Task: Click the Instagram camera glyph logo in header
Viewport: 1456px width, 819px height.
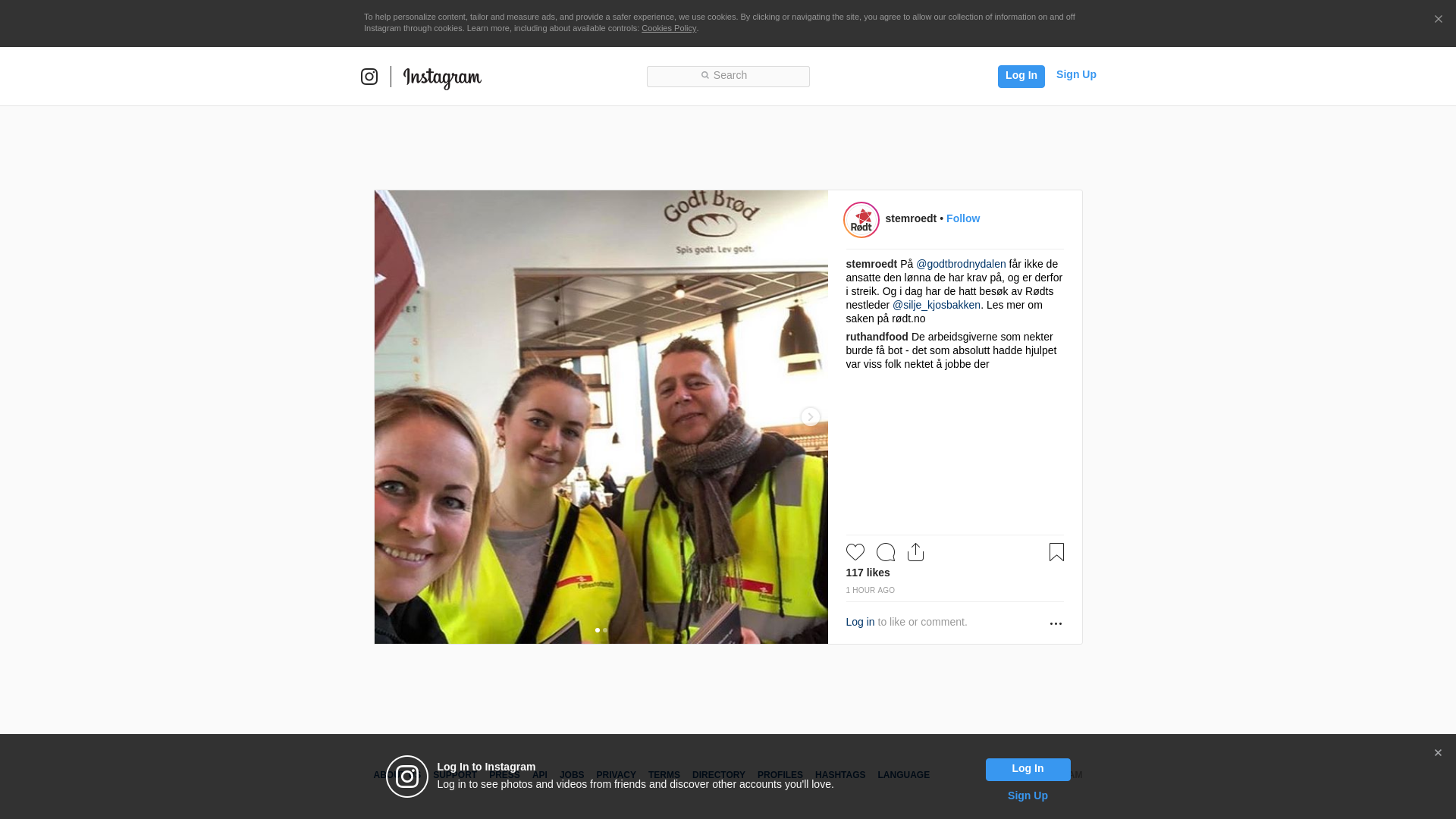Action: coord(369,77)
